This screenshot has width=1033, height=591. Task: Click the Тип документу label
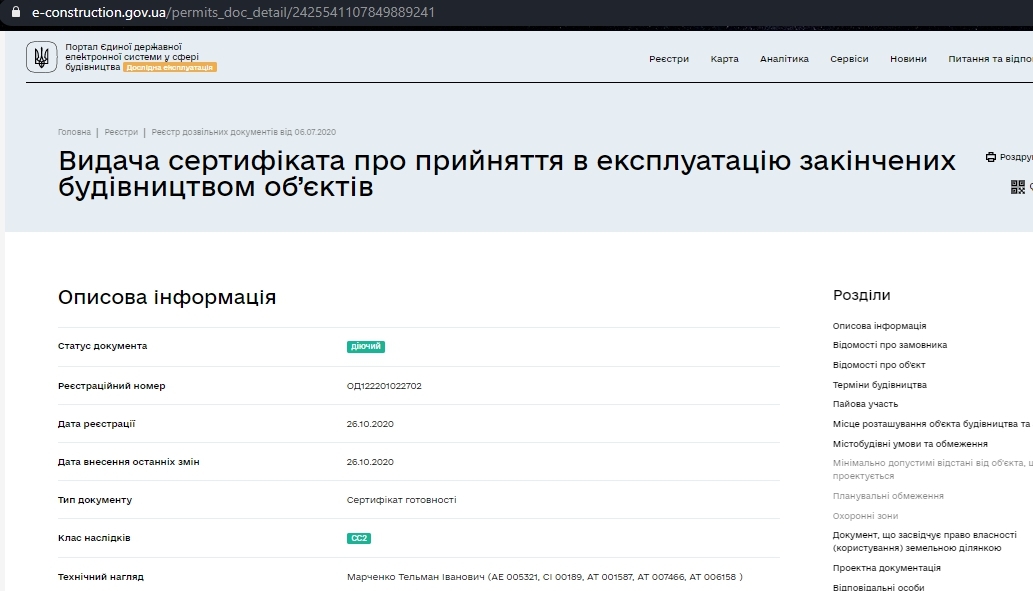pos(95,499)
